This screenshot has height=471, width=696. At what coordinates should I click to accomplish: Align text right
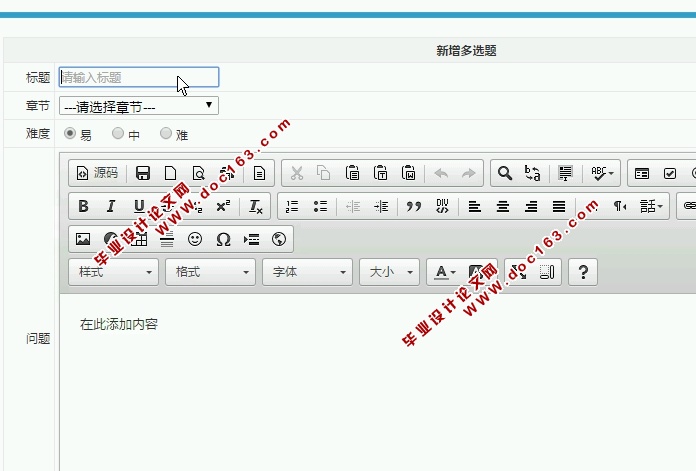point(531,206)
